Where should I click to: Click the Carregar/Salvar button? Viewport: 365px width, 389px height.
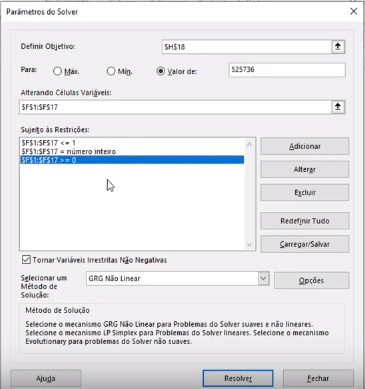click(x=305, y=244)
